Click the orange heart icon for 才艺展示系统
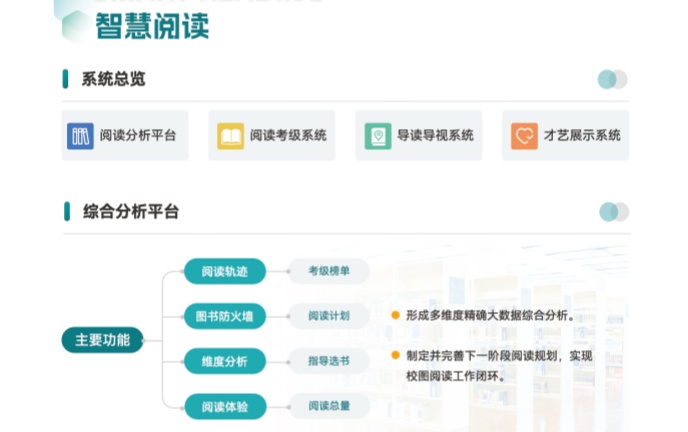The height and width of the screenshot is (432, 688). point(524,136)
